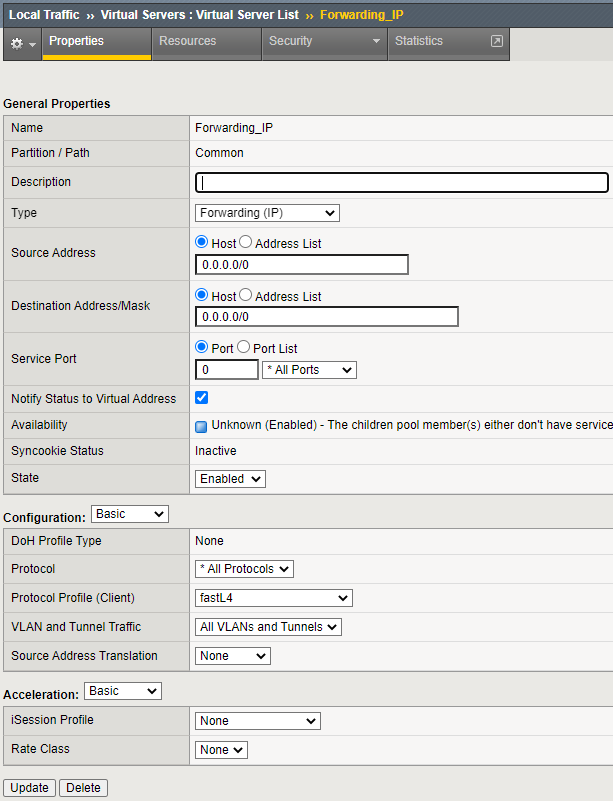Select Host radio for Destination Address
Image resolution: width=613 pixels, height=801 pixels.
pyautogui.click(x=202, y=296)
